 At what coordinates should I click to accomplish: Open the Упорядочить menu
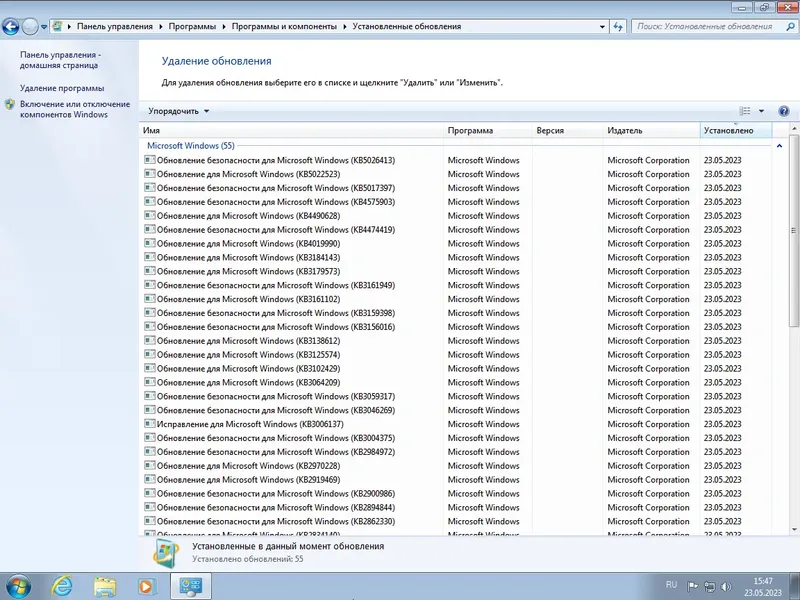(x=179, y=111)
